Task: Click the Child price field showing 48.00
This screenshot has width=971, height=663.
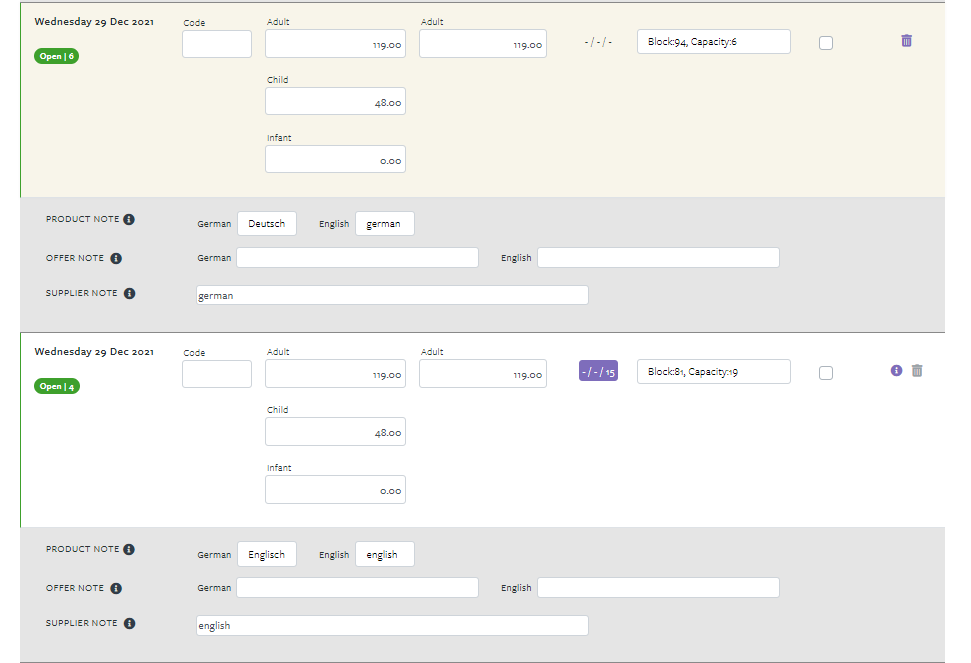Action: 334,100
